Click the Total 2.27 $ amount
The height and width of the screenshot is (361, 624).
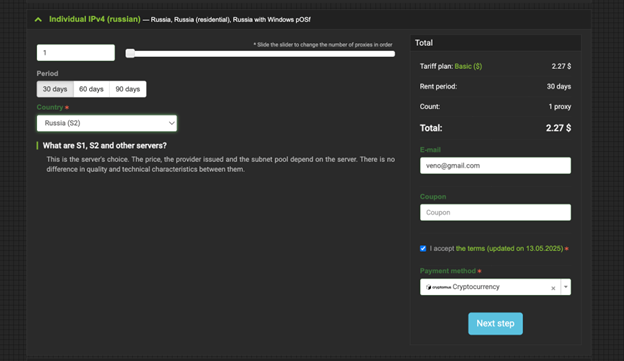(x=558, y=128)
